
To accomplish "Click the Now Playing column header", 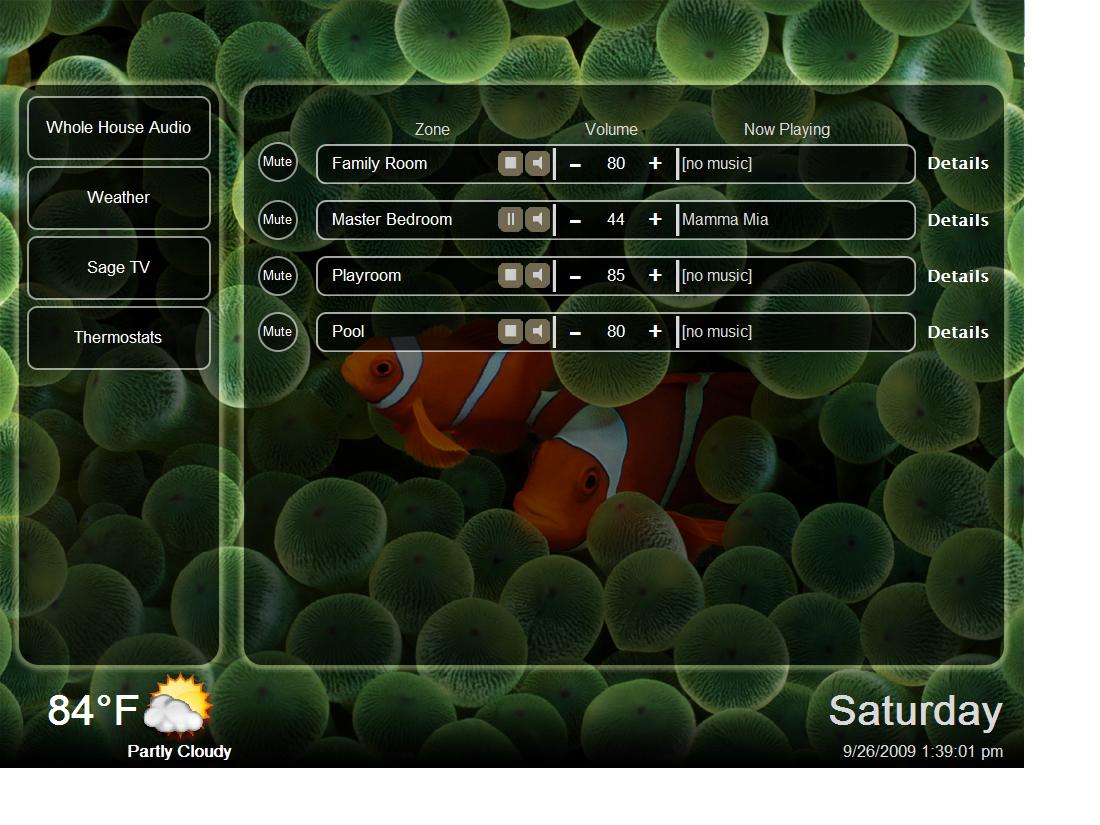I will (x=787, y=130).
